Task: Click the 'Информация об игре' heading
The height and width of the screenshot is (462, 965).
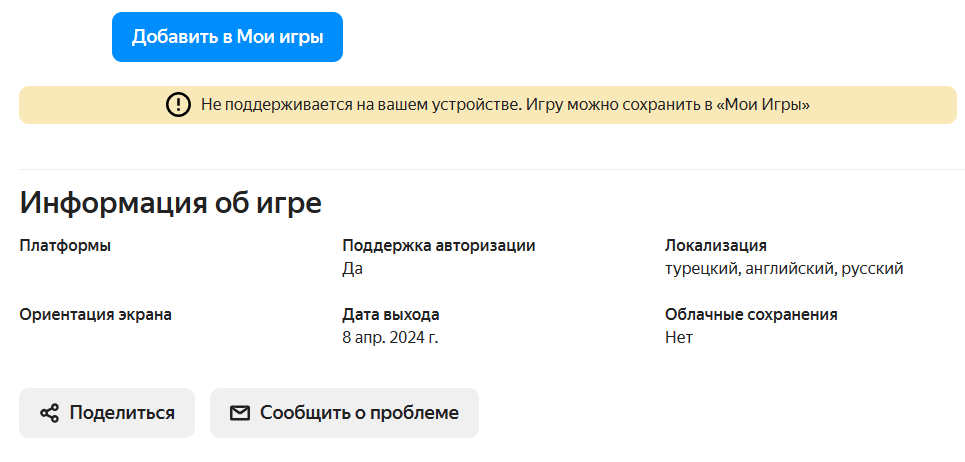Action: point(171,202)
